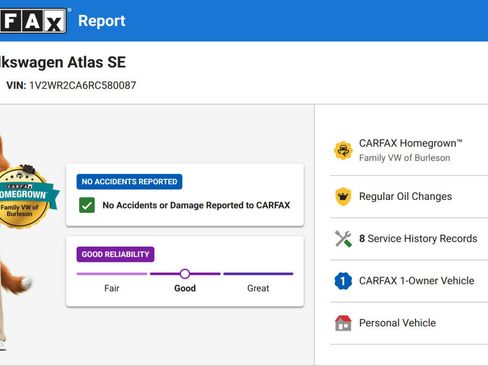Open Regular Oil Changes row text
The width and height of the screenshot is (488, 366).
405,196
